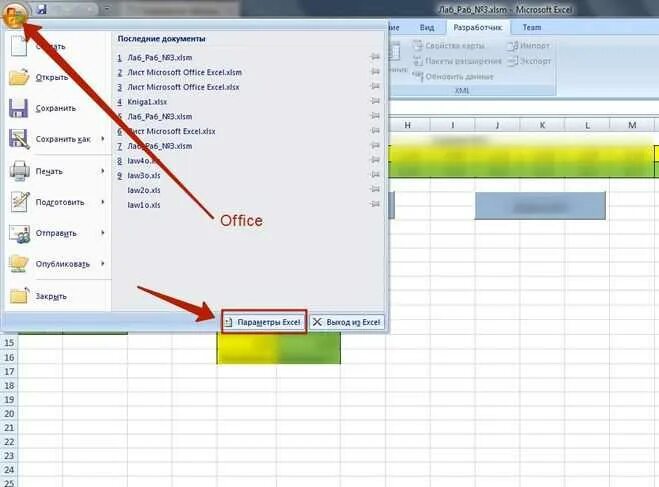Image resolution: width=659 pixels, height=487 pixels.
Task: Pin Лист Microsoft Excel.xlsx to list
Action: 375,130
